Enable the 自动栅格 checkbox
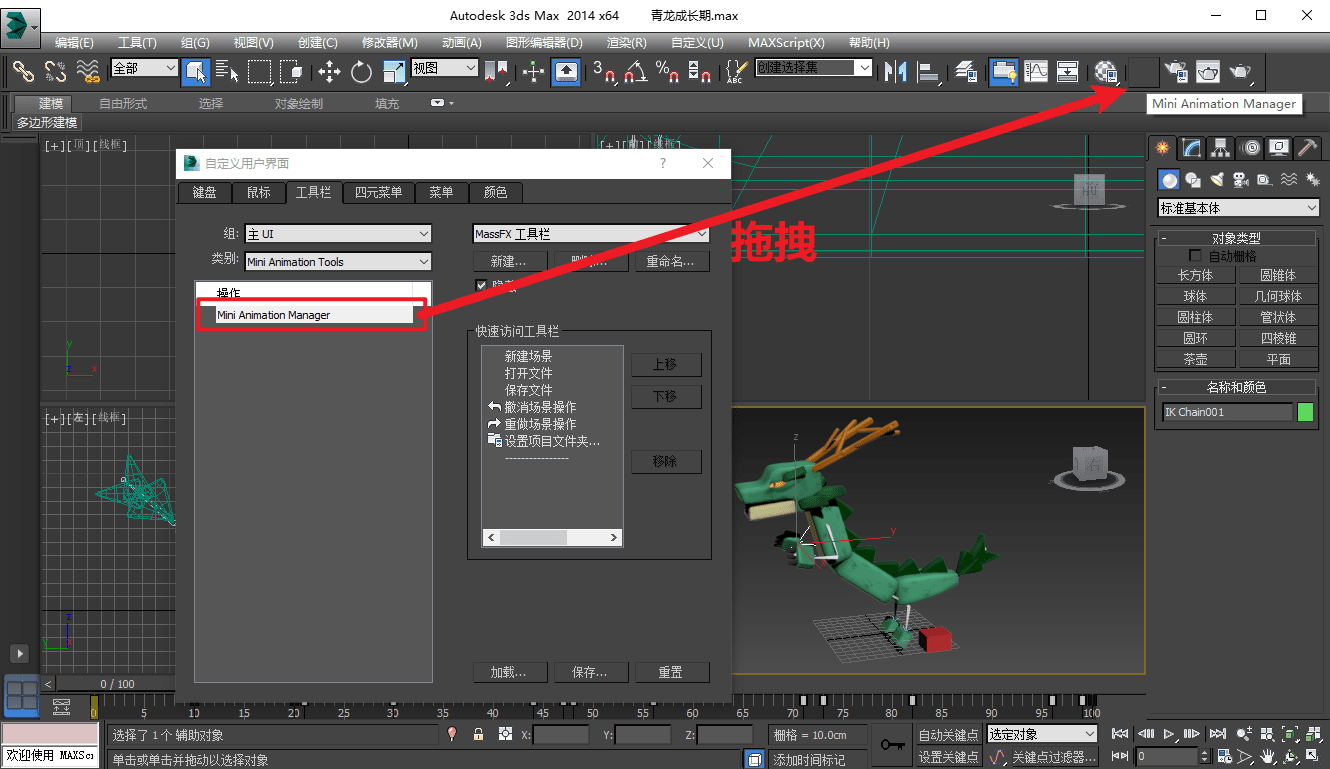The image size is (1330, 769). [x=1195, y=256]
